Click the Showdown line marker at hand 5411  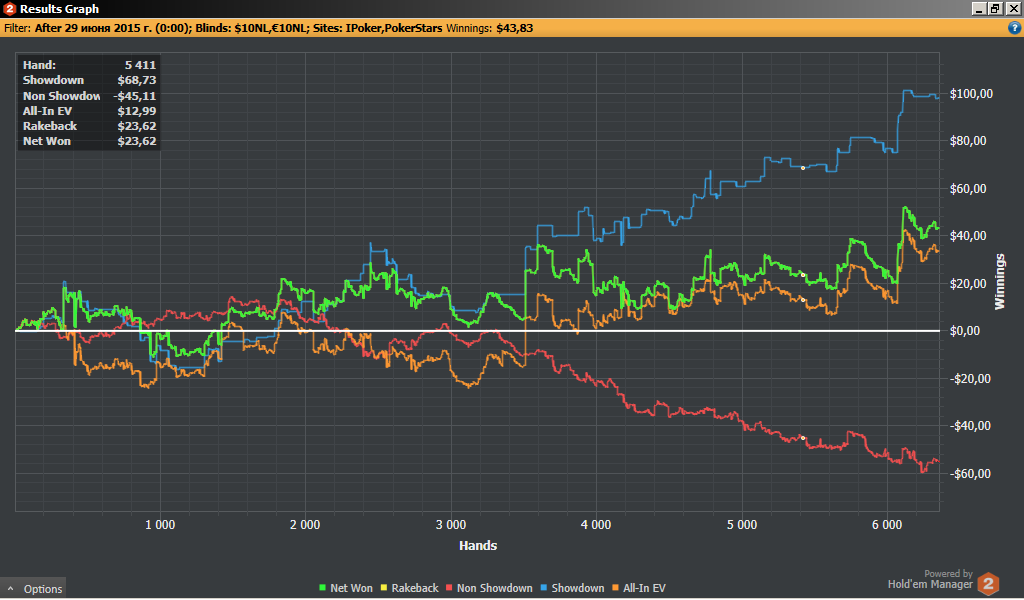coord(803,168)
